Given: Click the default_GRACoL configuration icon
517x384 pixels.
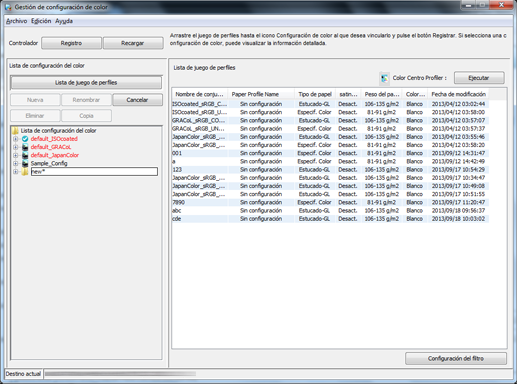Looking at the screenshot, I should (25, 147).
